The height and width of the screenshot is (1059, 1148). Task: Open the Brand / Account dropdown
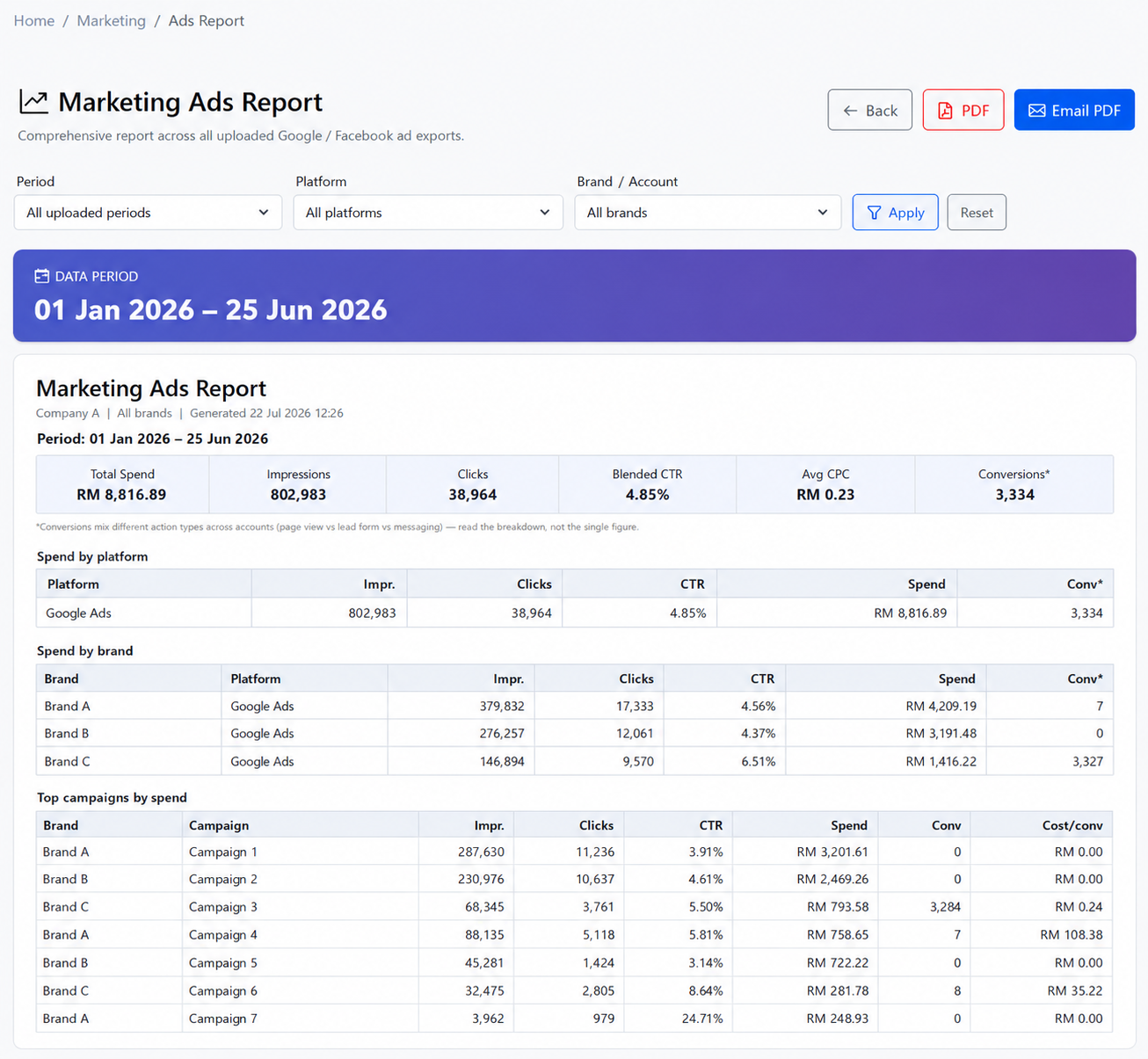click(708, 213)
